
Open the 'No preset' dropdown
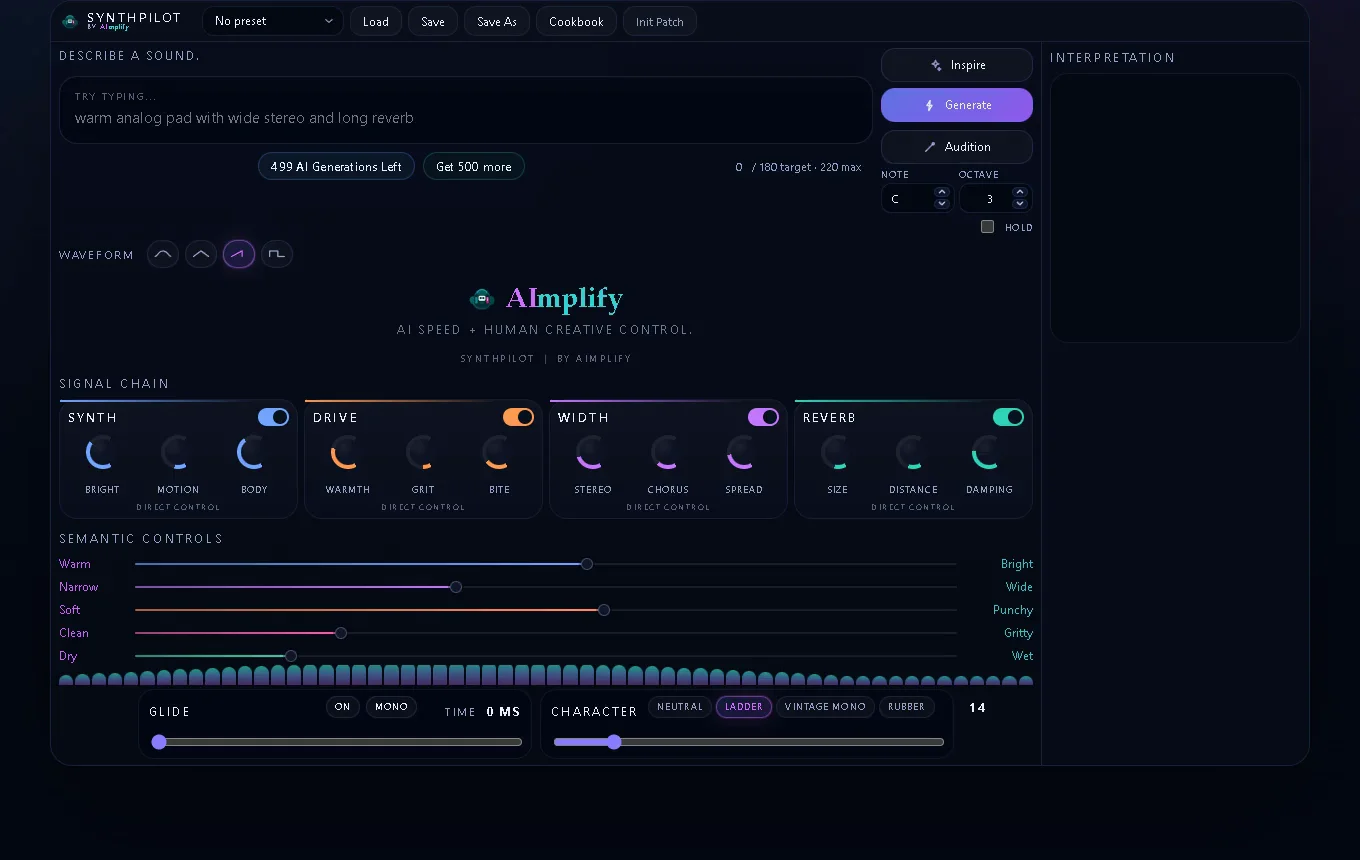tap(273, 21)
